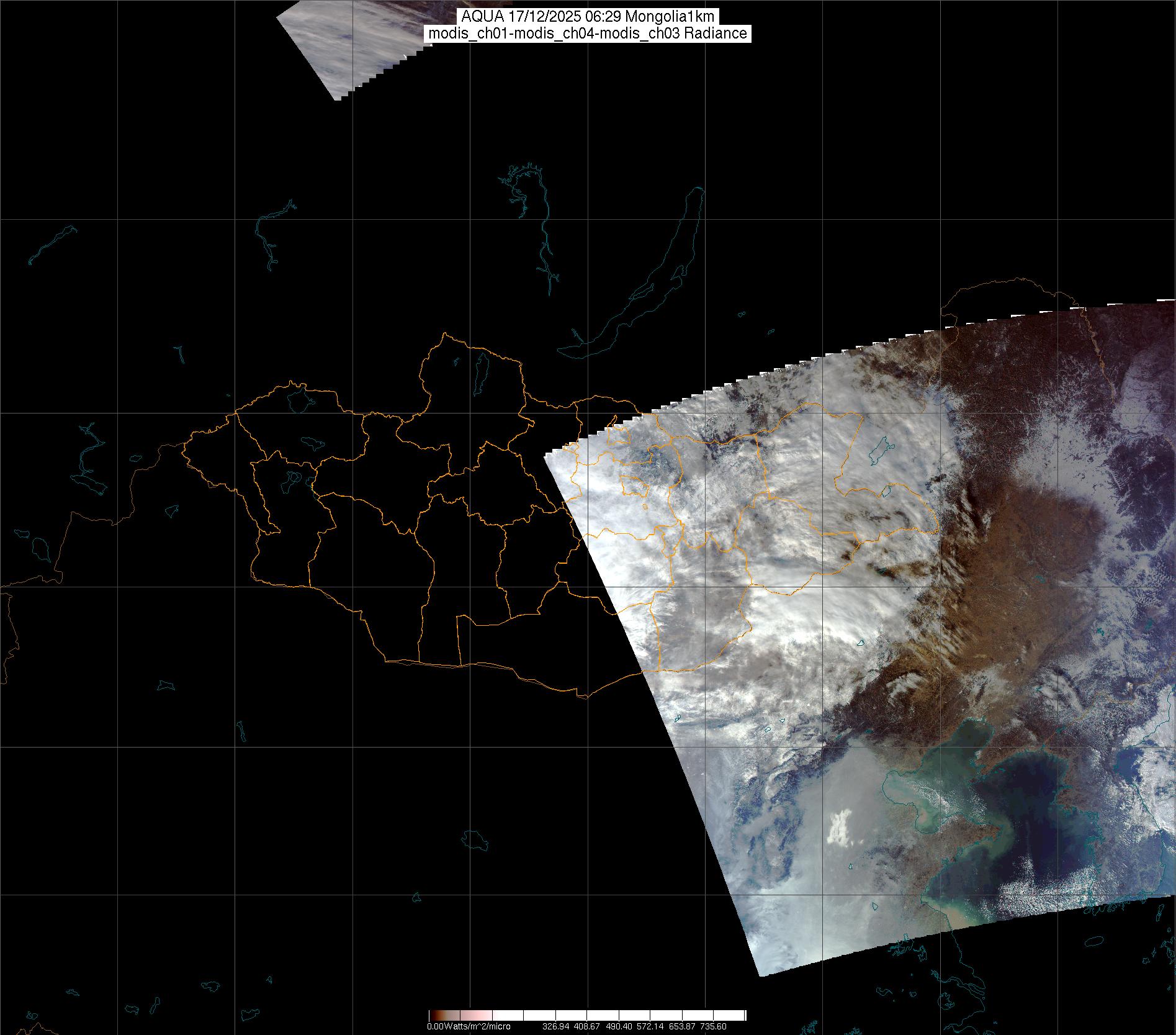This screenshot has height=1035, width=1176.
Task: Click the "0.00Watts/m^2/micro" scale label
Action: [x=469, y=1026]
